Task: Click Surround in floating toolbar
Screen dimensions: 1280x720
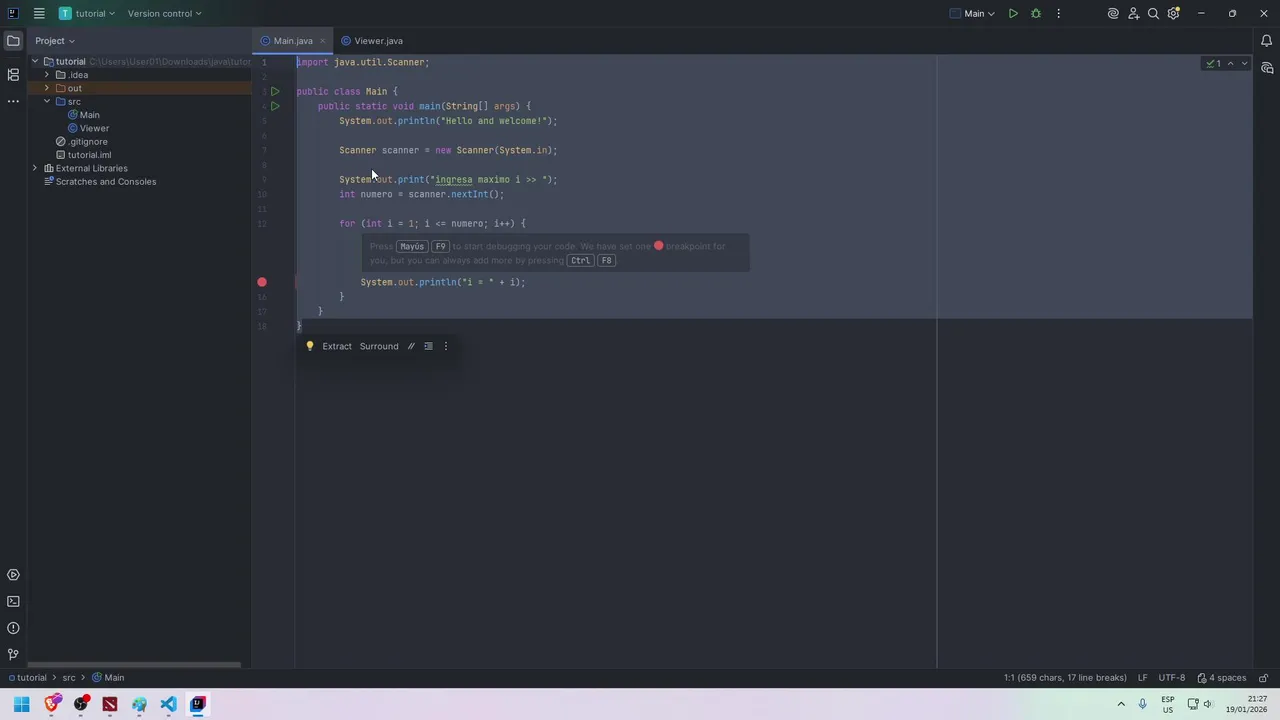Action: tap(379, 346)
